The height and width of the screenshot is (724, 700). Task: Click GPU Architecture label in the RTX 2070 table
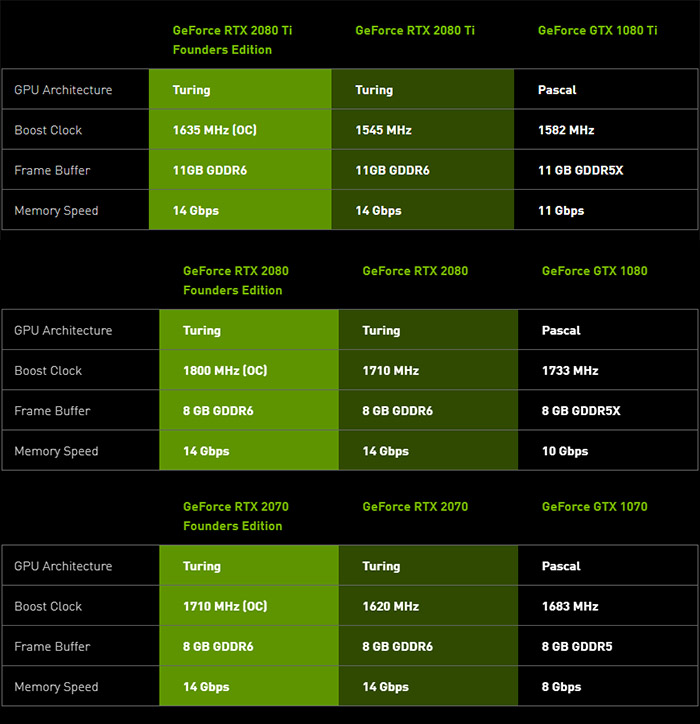(63, 566)
